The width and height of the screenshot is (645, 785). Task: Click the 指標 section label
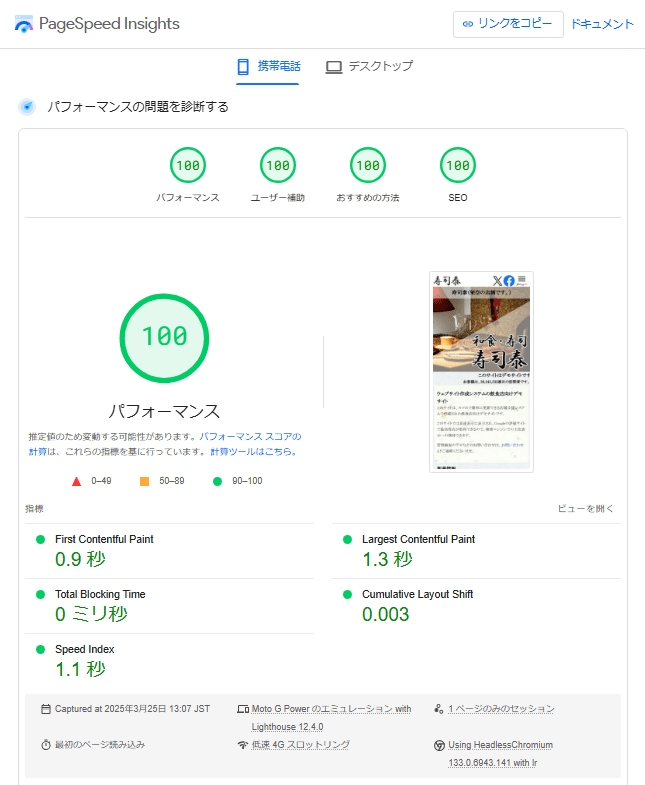(35, 509)
